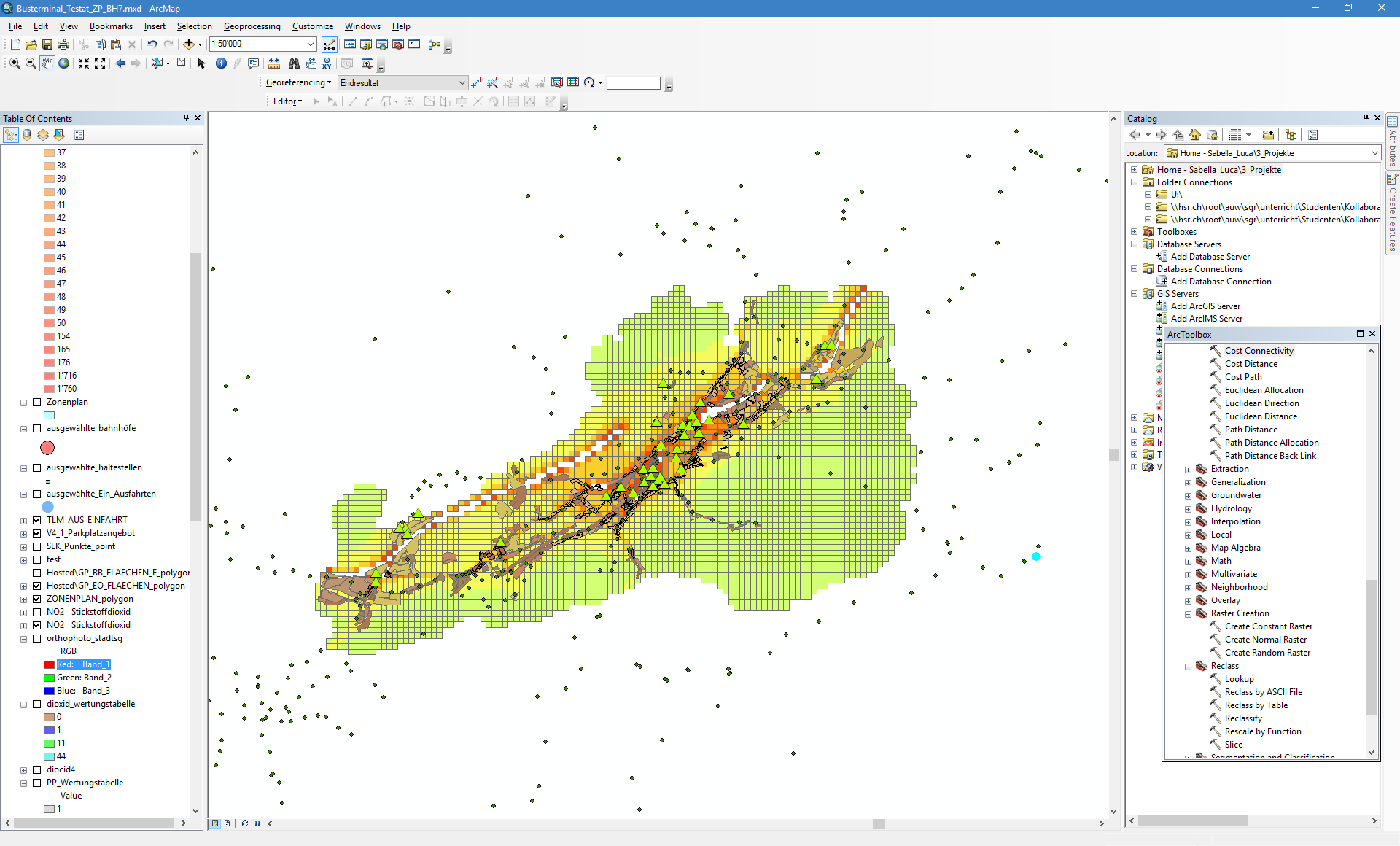Select the Zoom In tool
This screenshot has height=846, width=1400.
click(x=15, y=63)
